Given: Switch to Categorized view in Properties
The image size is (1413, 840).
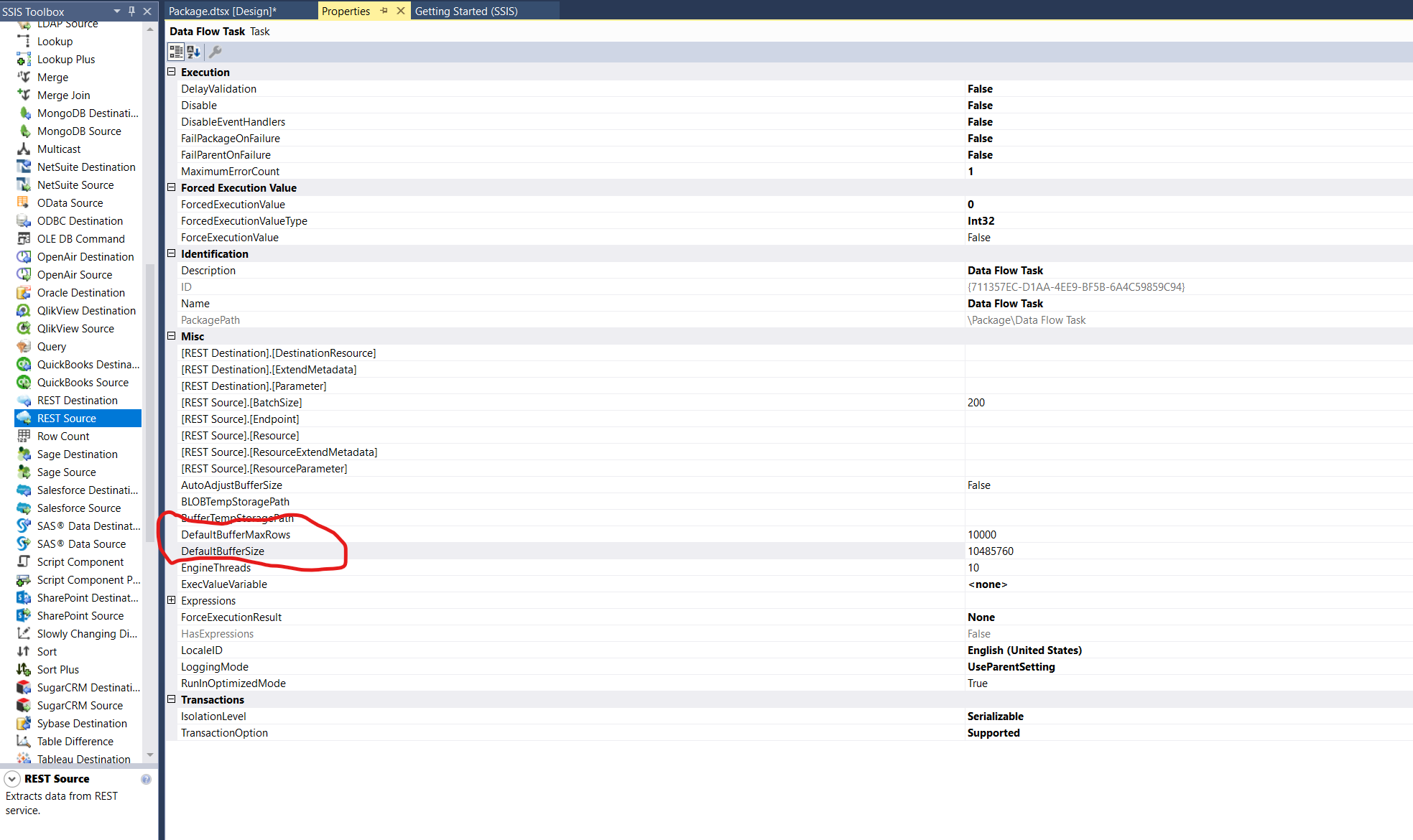Looking at the screenshot, I should (175, 52).
